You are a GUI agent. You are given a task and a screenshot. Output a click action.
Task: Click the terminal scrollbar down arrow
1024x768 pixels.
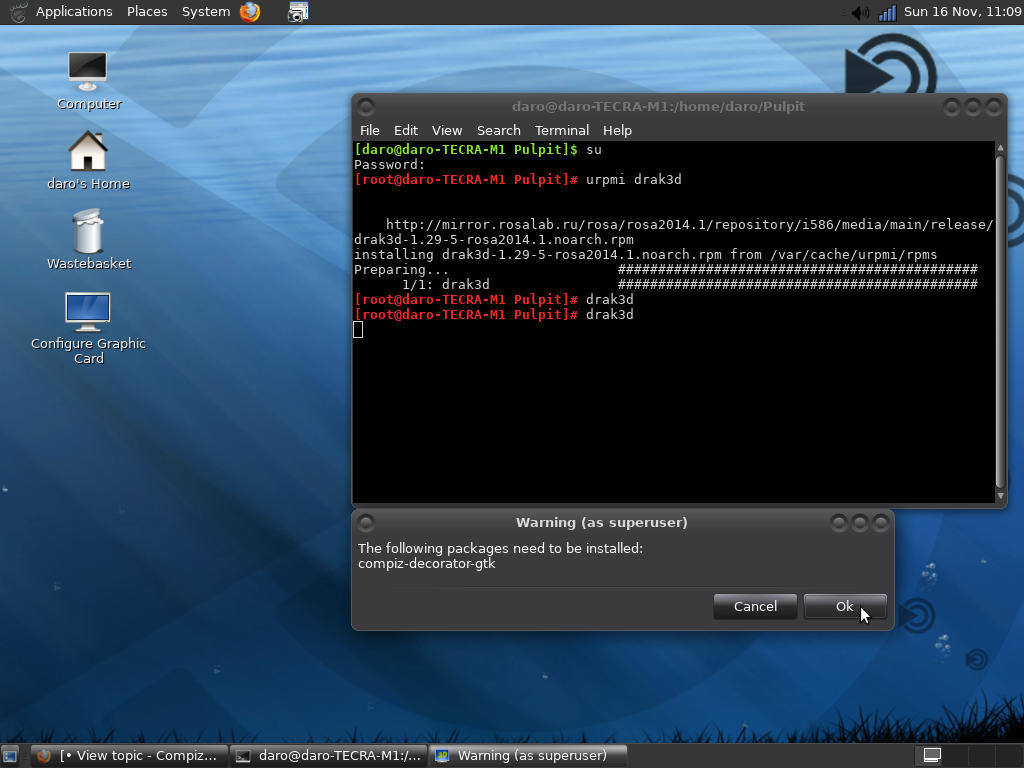[1001, 495]
